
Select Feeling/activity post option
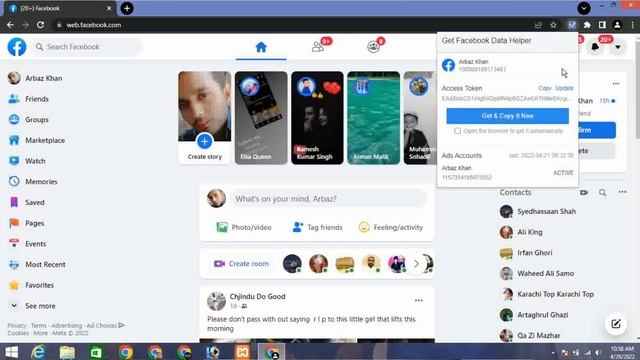pos(391,227)
